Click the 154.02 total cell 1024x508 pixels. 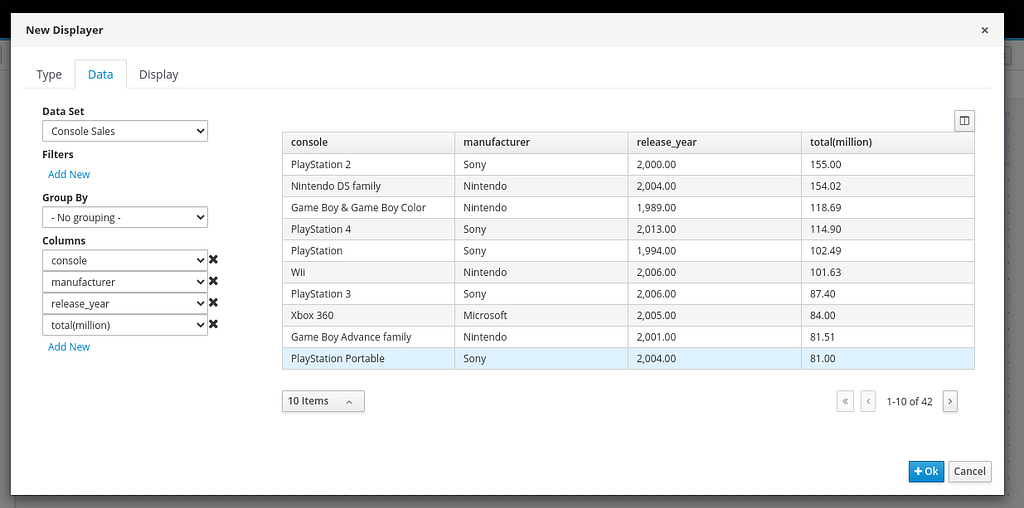(888, 186)
